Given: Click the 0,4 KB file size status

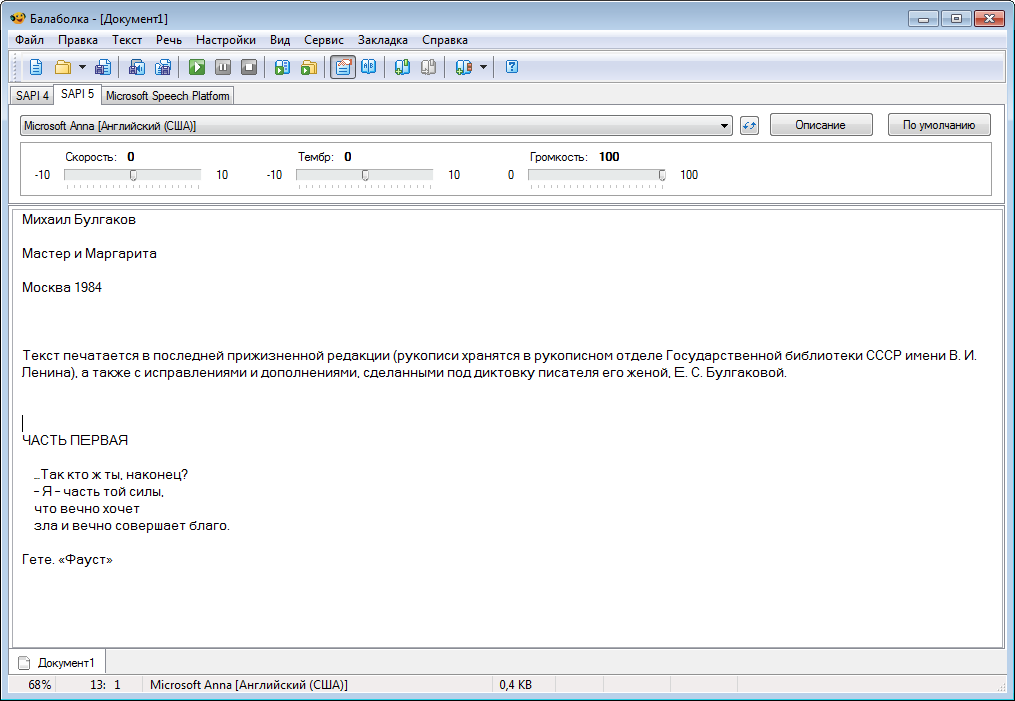Looking at the screenshot, I should (515, 684).
